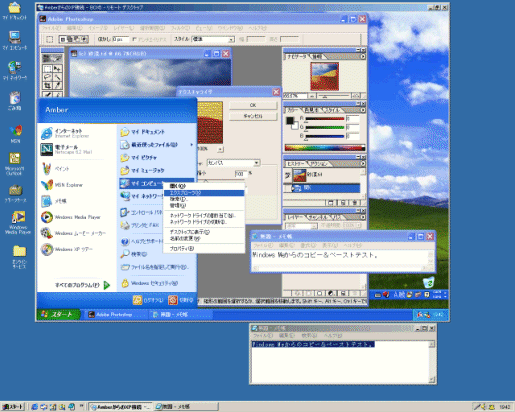Open Photoshop Filter menu

[180, 28]
